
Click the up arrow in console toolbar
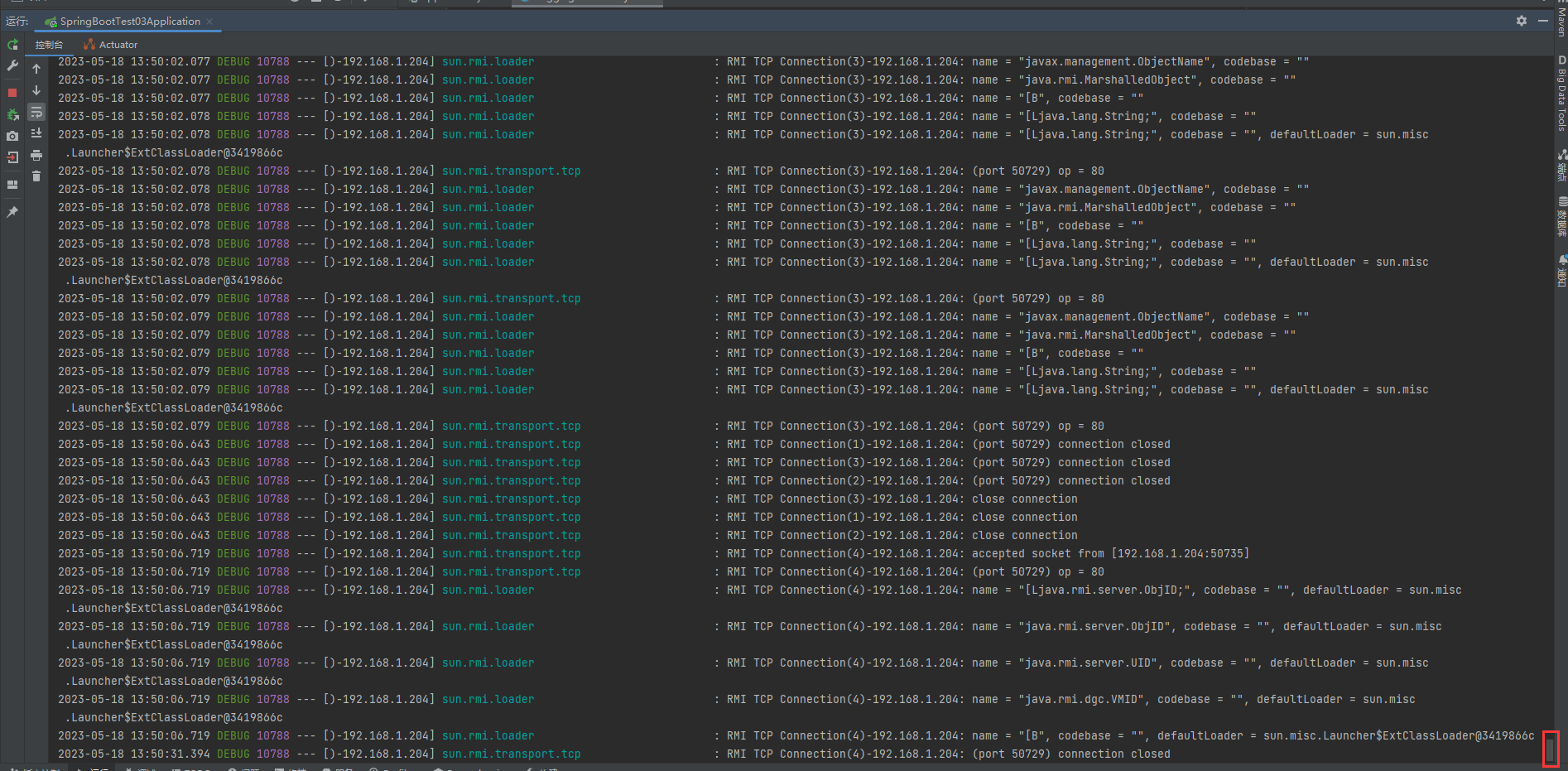(x=36, y=69)
